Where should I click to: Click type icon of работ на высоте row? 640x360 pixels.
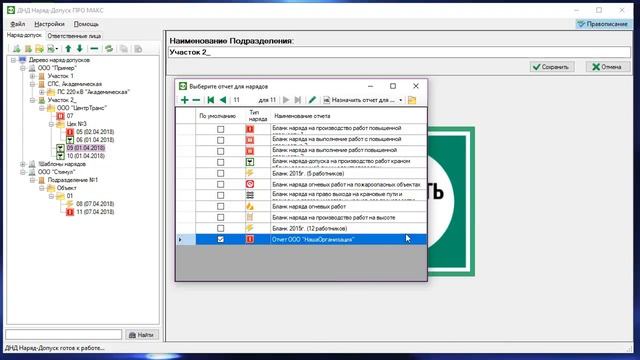pos(250,217)
